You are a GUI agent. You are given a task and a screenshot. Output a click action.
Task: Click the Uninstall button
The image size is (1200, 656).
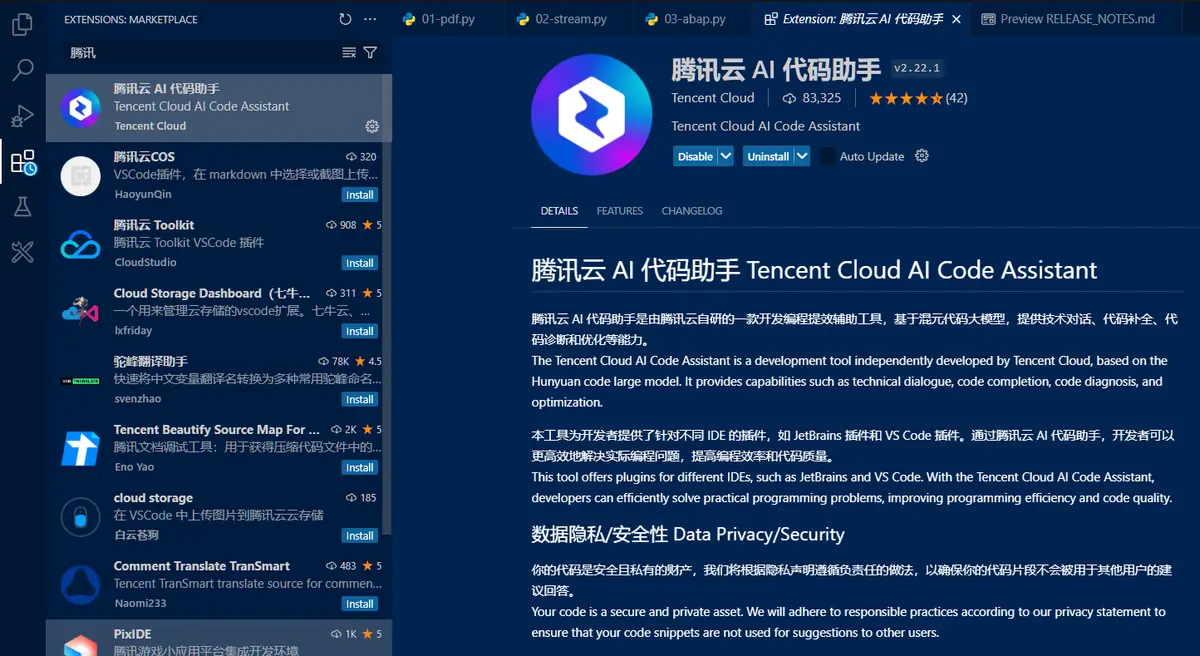pyautogui.click(x=768, y=156)
